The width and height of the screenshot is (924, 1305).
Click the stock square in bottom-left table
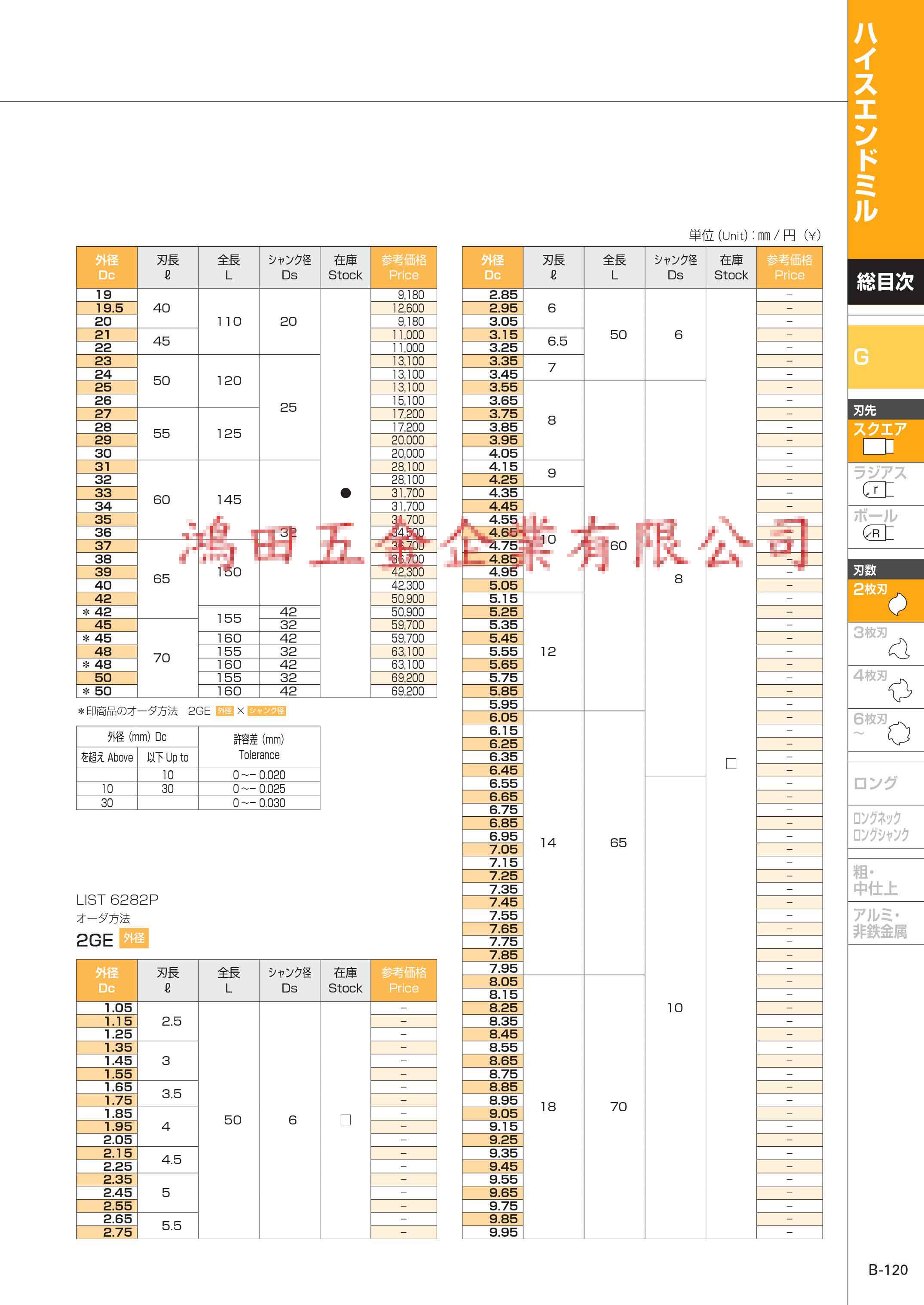(346, 1119)
